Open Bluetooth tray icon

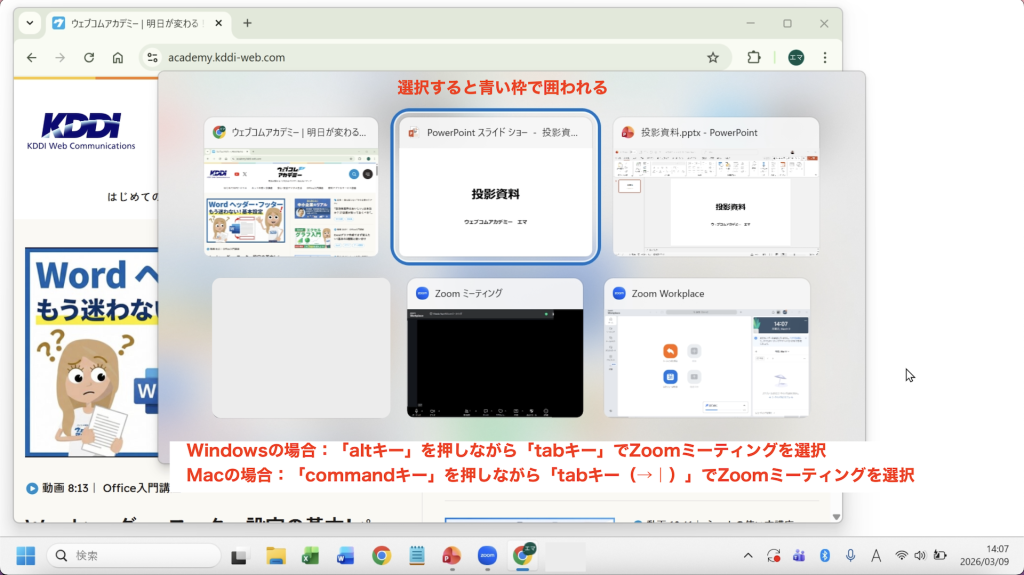tap(825, 556)
